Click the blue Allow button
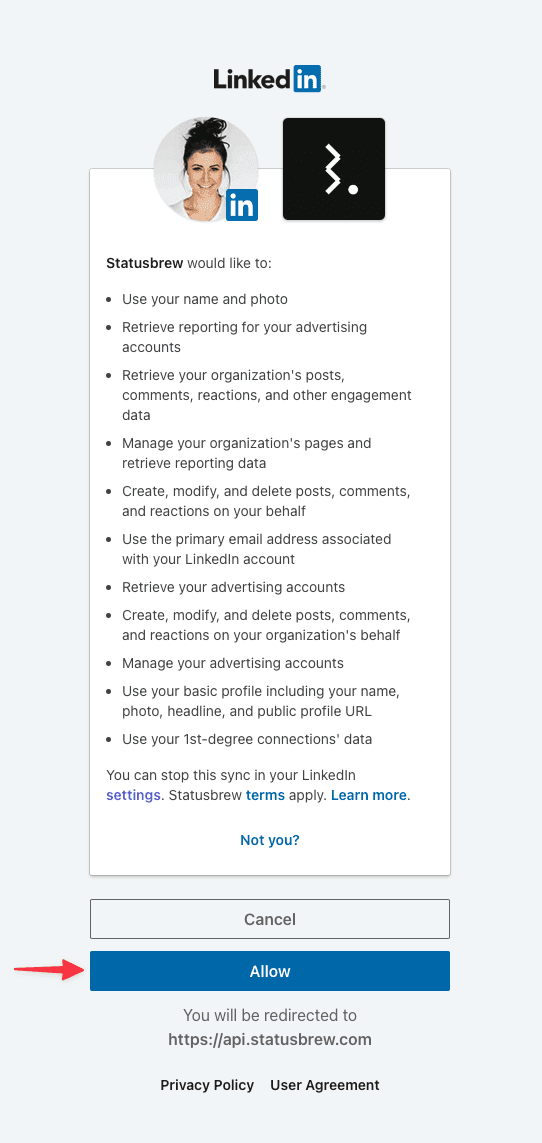The image size is (542, 1143). coord(270,971)
